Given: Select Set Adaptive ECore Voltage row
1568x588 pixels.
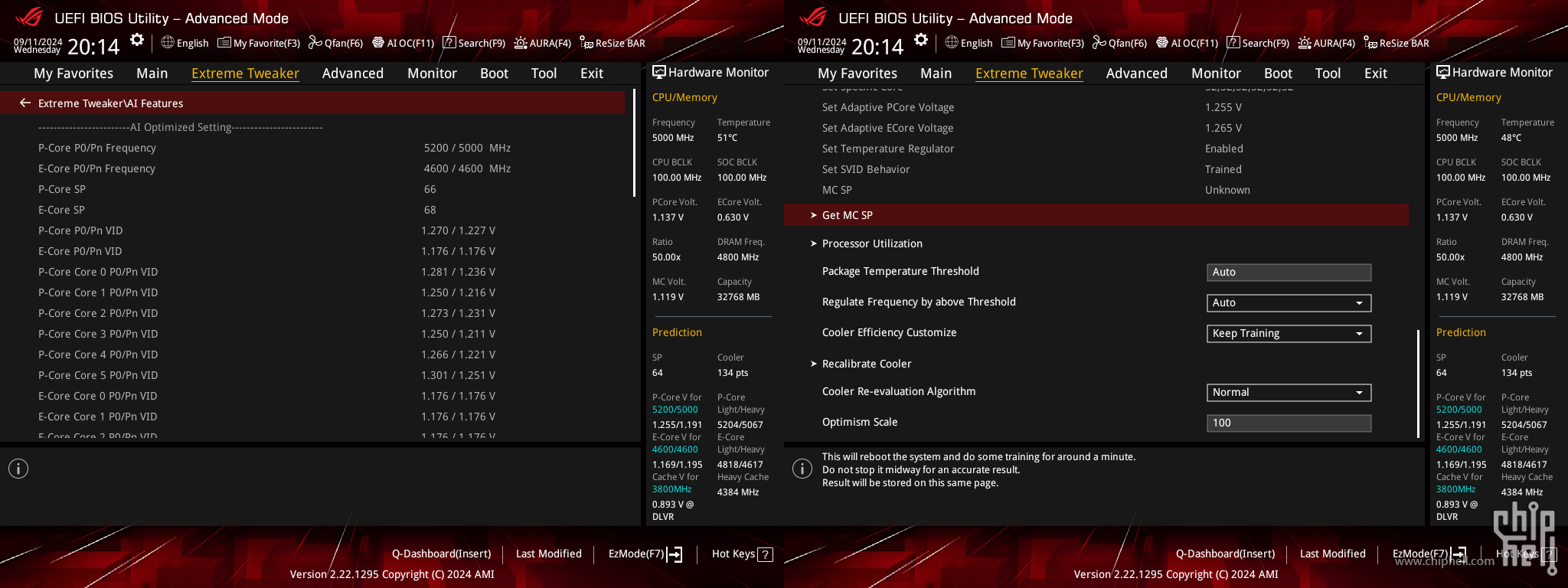Looking at the screenshot, I should pos(1096,128).
